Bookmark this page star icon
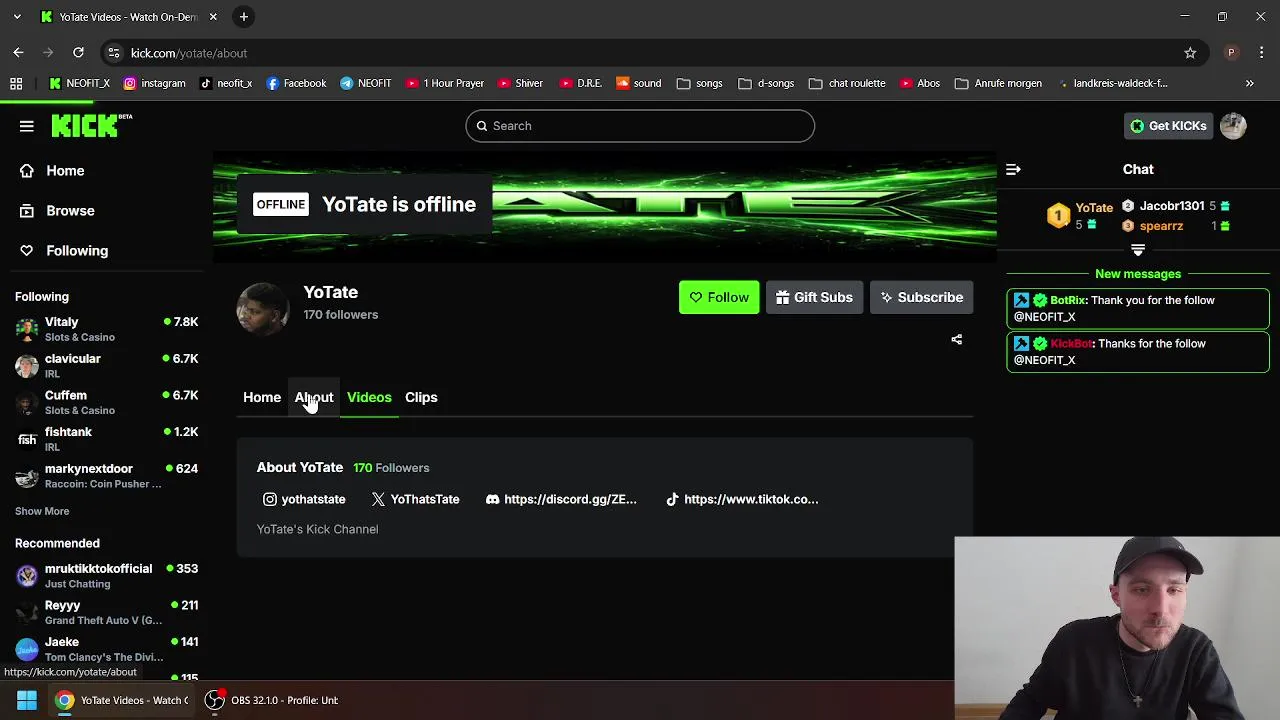This screenshot has height=720, width=1280. click(1190, 53)
